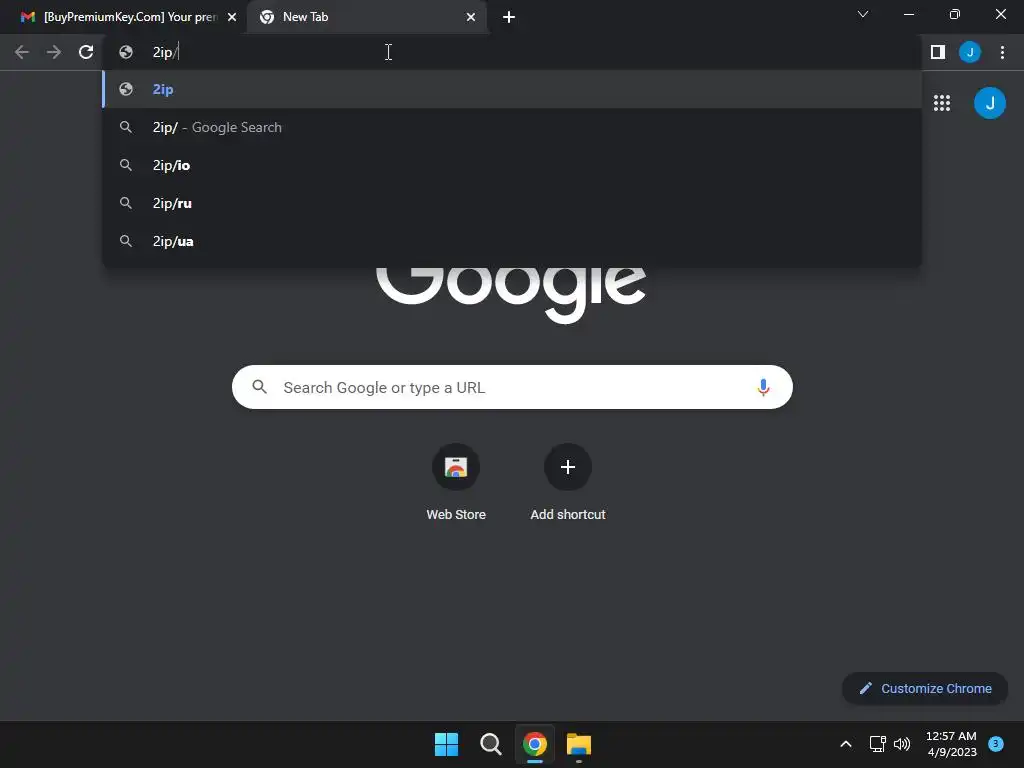The image size is (1024, 768).
Task: Show hidden system tray icons
Action: click(846, 744)
